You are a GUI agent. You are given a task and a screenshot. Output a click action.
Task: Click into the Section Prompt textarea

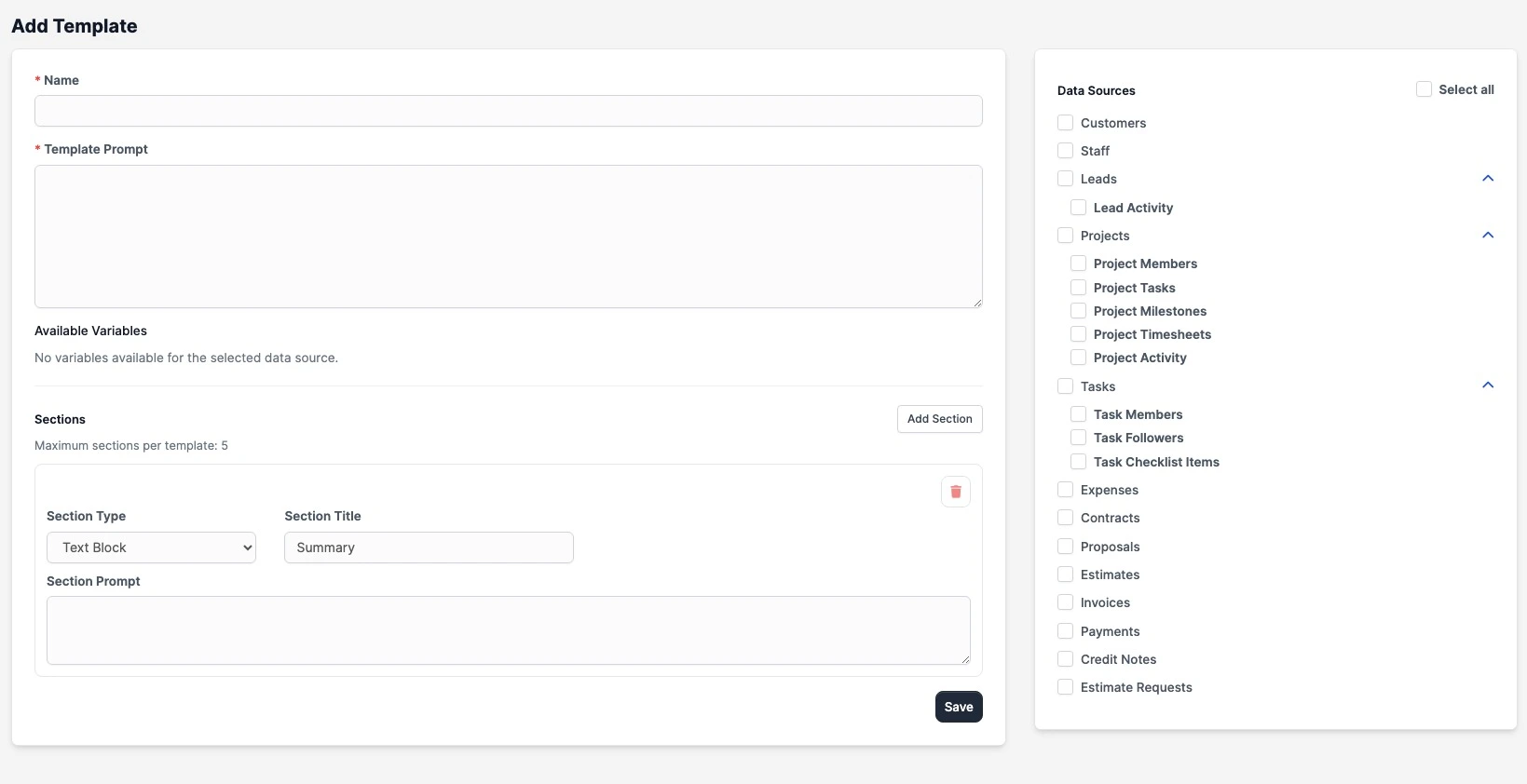509,630
